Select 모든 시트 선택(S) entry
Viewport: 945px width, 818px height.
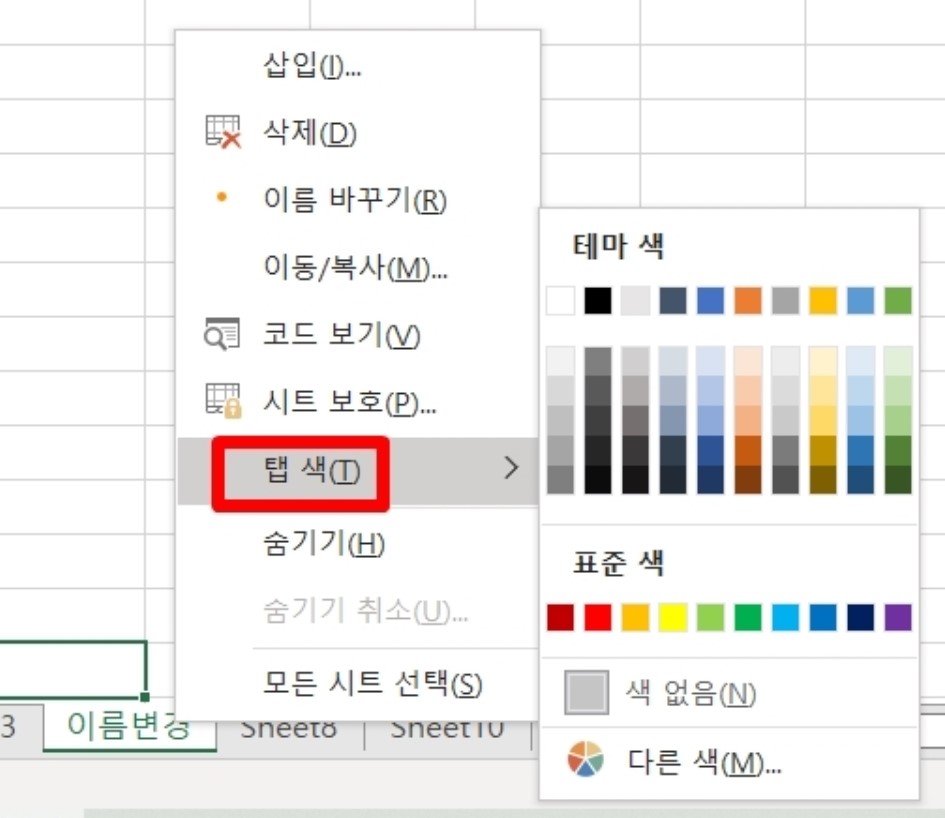pyautogui.click(x=358, y=684)
